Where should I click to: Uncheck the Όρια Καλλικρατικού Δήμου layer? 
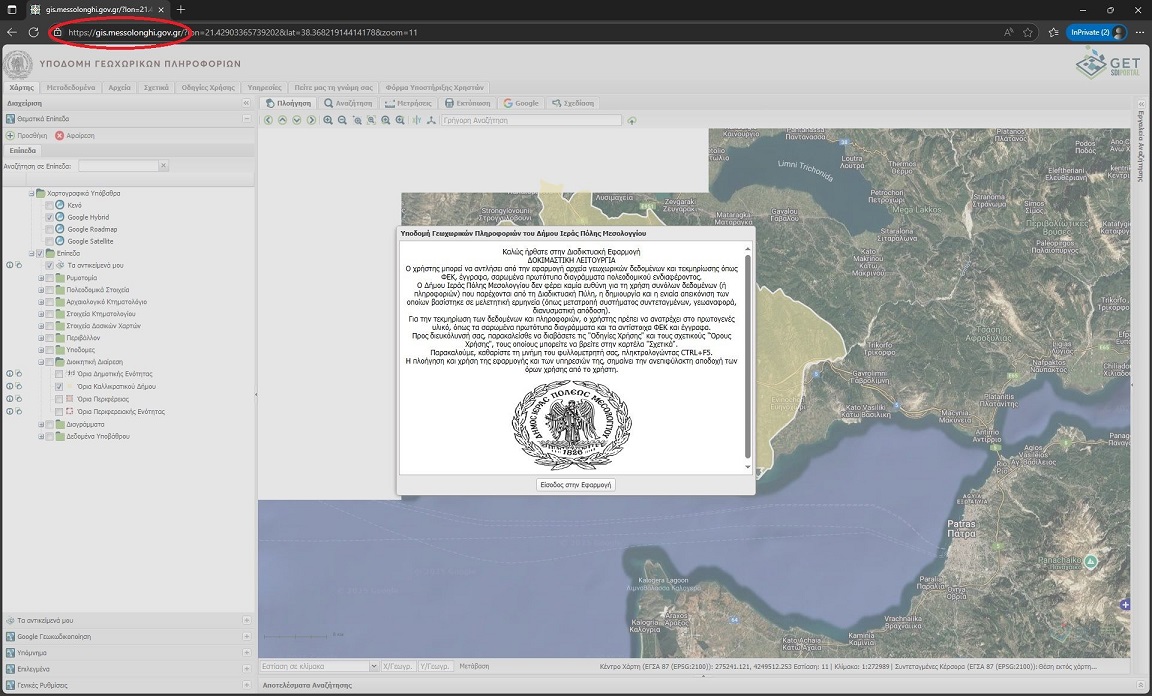coord(59,386)
